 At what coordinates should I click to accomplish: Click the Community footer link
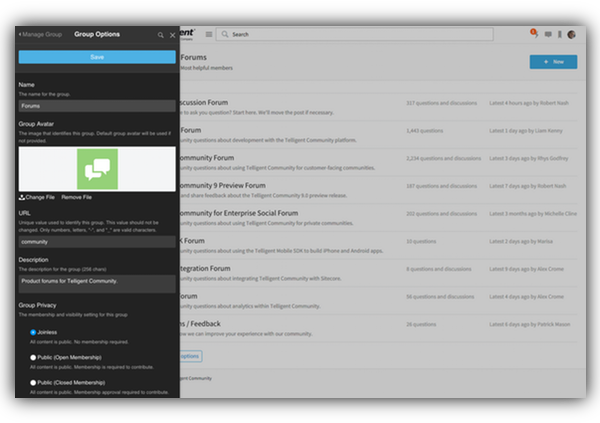click(x=196, y=378)
